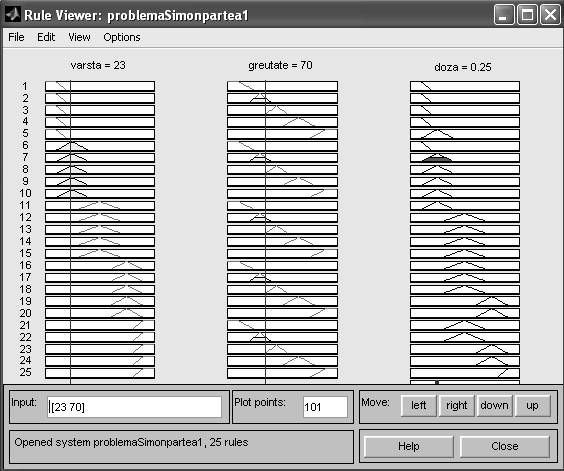
Task: Open the File menu
Action: click(16, 37)
